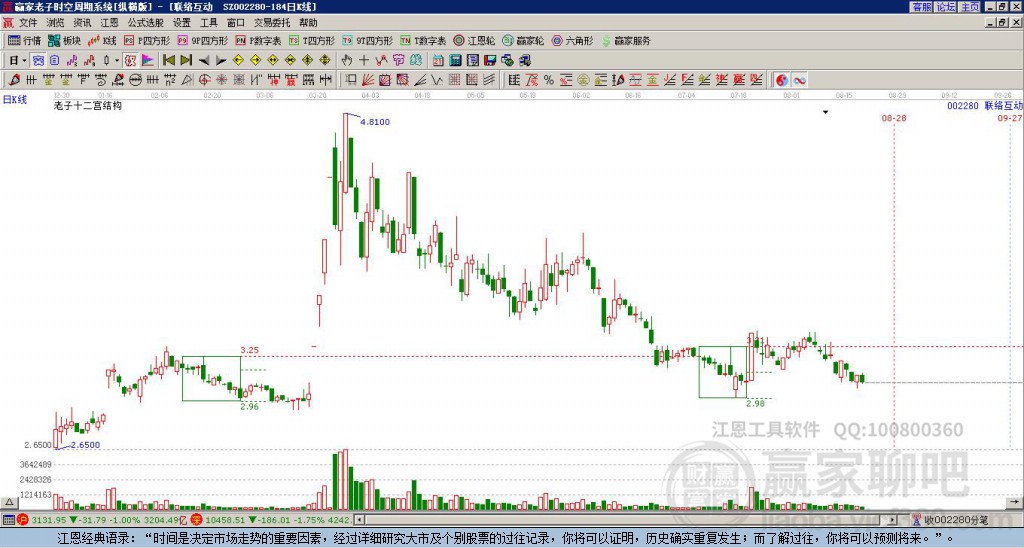This screenshot has height=548, width=1024.
Task: Open the P四方形 tool
Action: pos(147,40)
